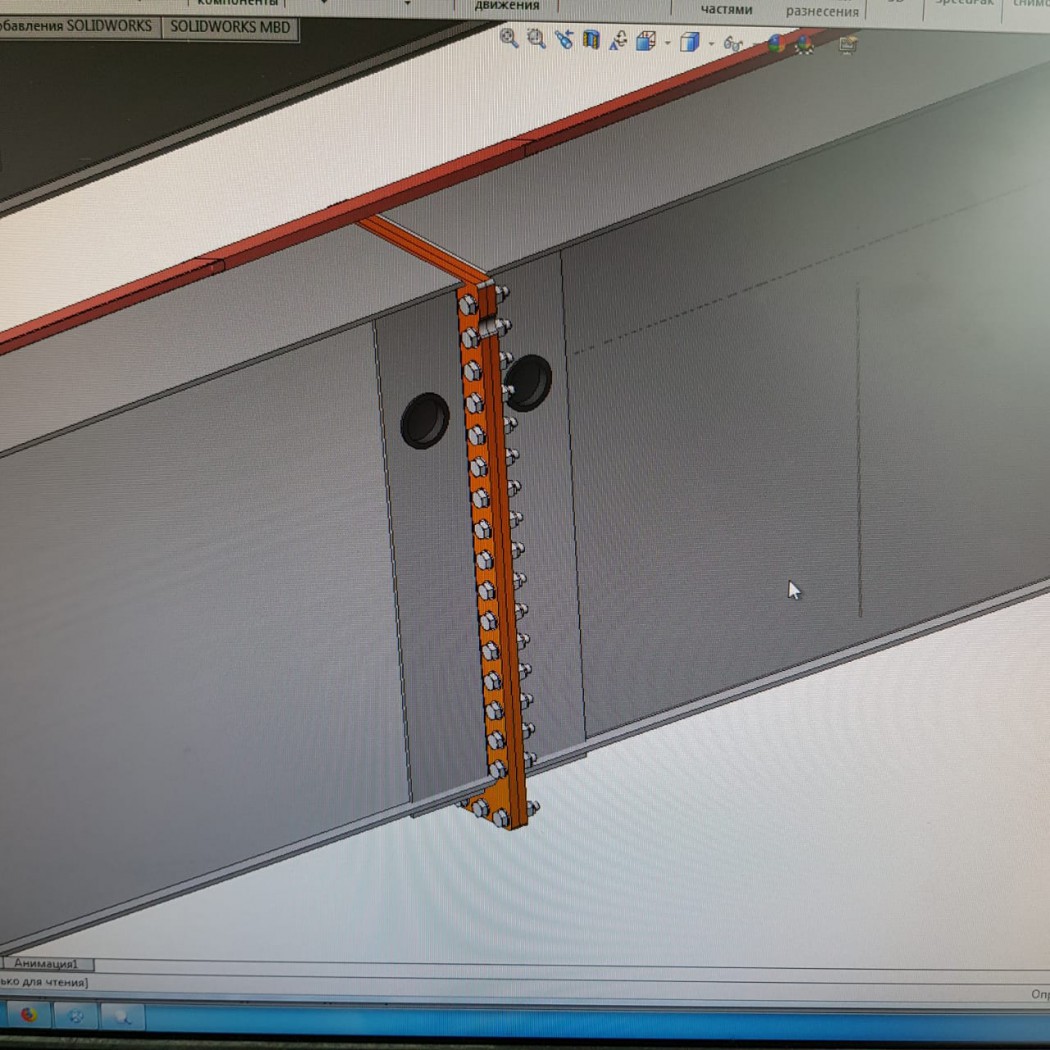Click the Dynamic Annotation Views icon
Image resolution: width=1050 pixels, height=1050 pixels.
click(x=618, y=41)
